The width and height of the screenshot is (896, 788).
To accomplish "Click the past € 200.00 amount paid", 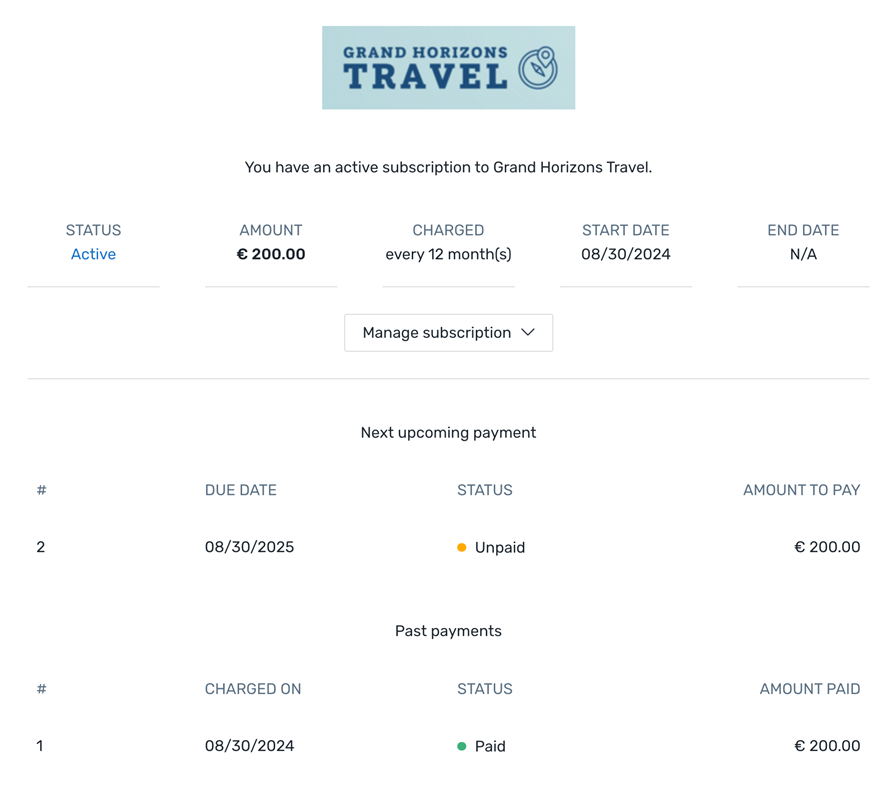I will click(x=827, y=746).
